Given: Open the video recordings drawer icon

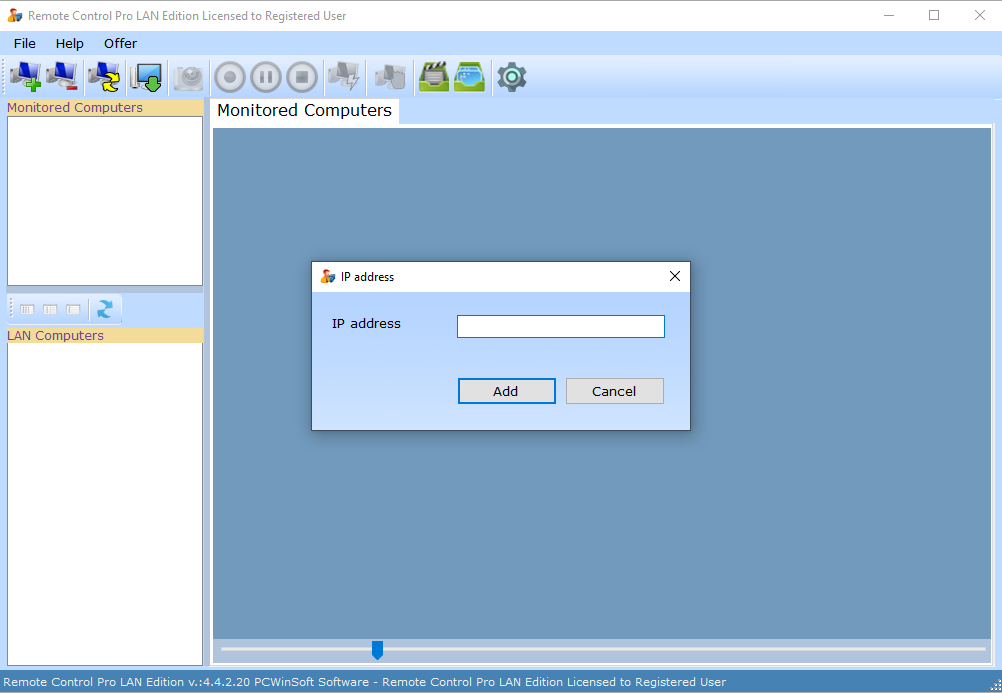Looking at the screenshot, I should pos(434,77).
